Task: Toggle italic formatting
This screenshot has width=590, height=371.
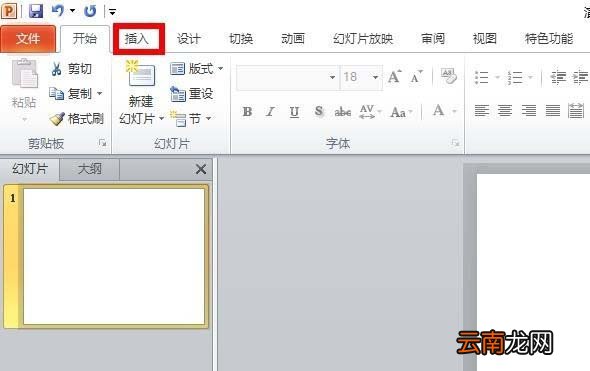Action: (270, 112)
